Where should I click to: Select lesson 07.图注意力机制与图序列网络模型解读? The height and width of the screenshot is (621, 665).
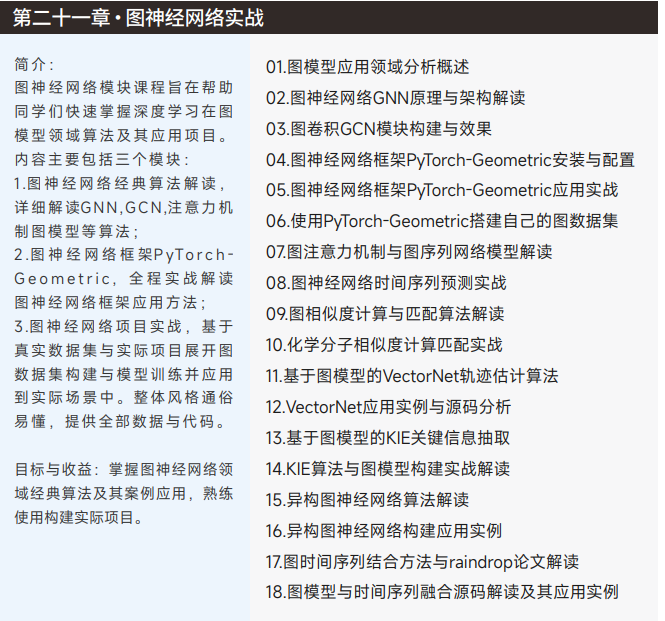click(409, 252)
